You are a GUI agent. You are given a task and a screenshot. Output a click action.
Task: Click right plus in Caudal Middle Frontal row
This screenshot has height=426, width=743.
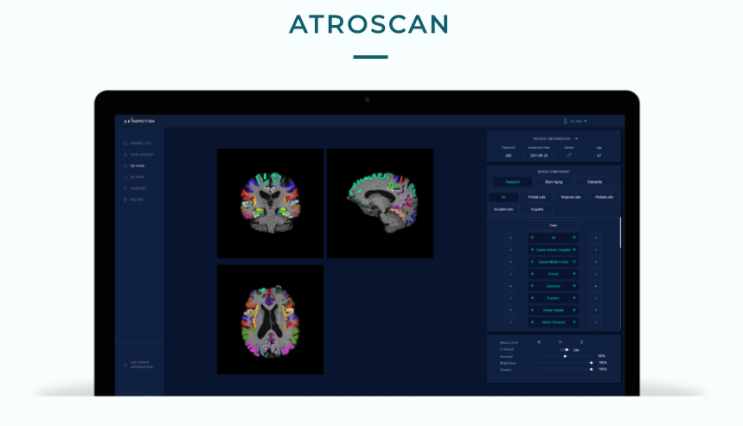click(x=574, y=262)
